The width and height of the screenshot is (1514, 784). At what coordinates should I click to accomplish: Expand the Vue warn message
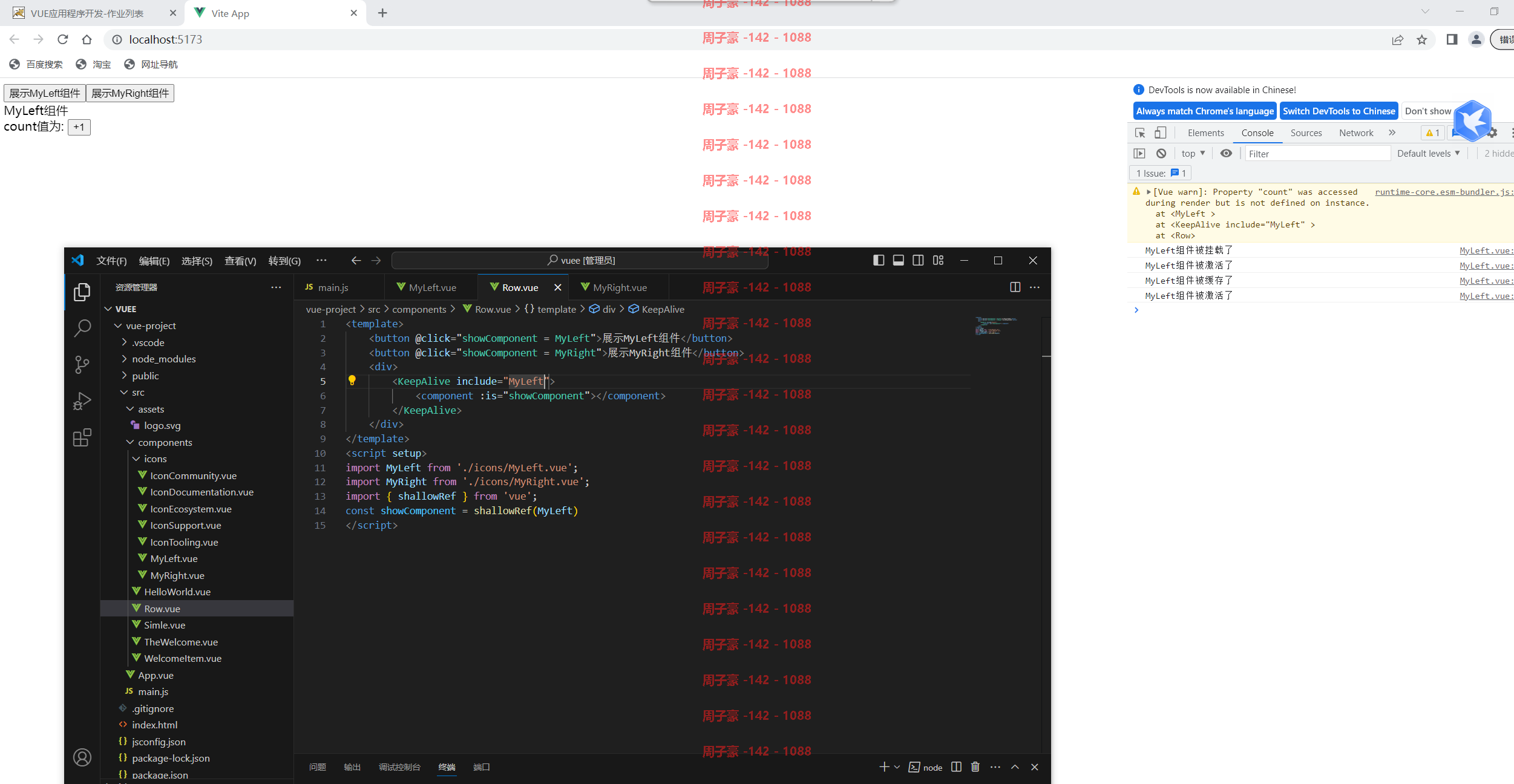coord(1149,192)
